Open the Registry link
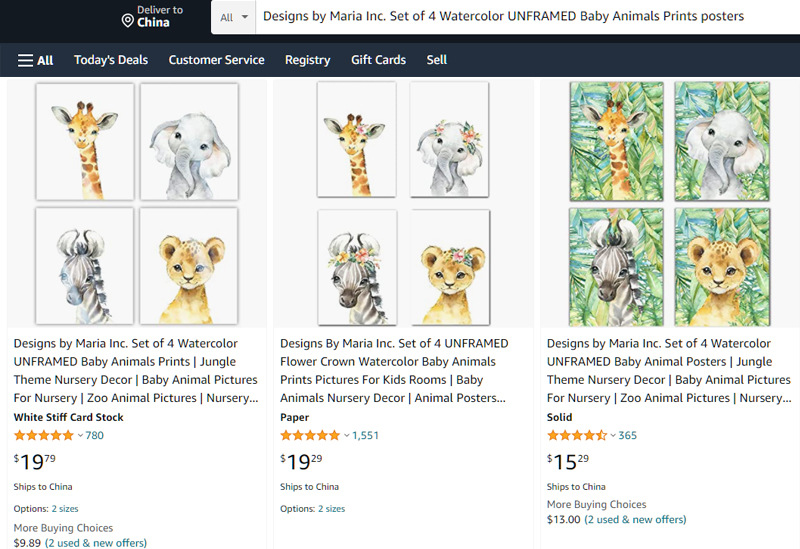The image size is (800, 549). pos(307,60)
